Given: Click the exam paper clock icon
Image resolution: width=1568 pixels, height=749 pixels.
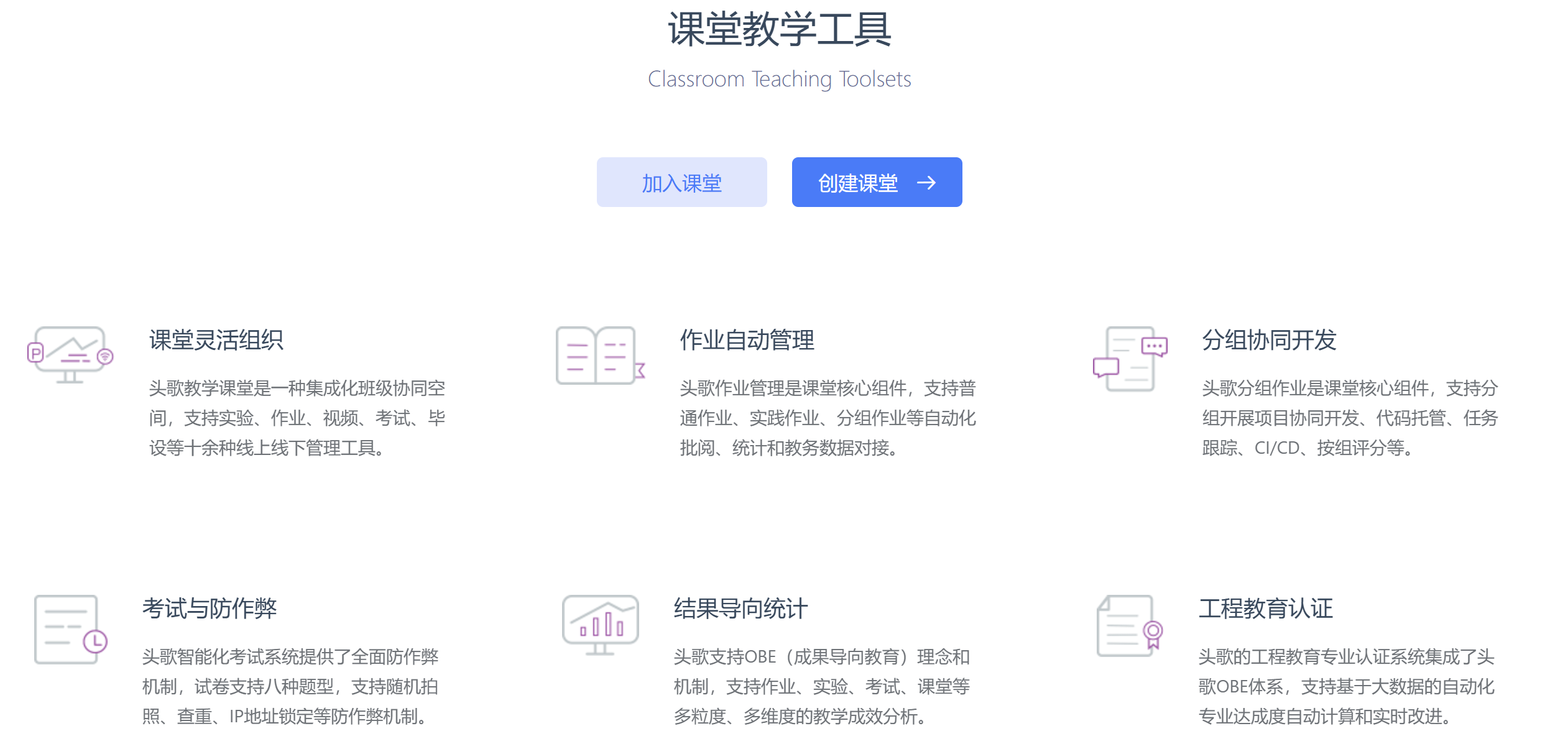Looking at the screenshot, I should (x=70, y=629).
